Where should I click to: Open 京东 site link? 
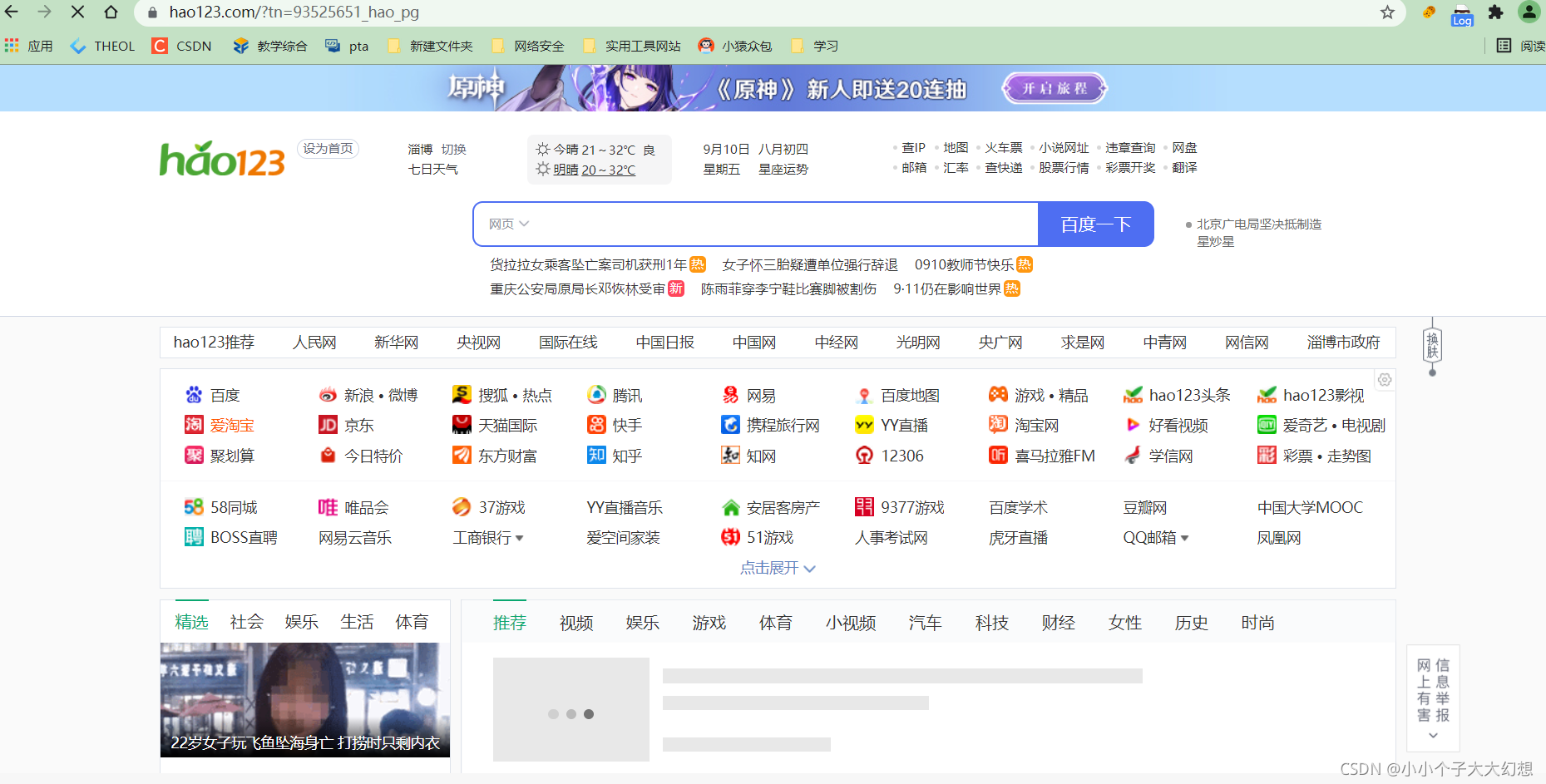click(x=347, y=425)
